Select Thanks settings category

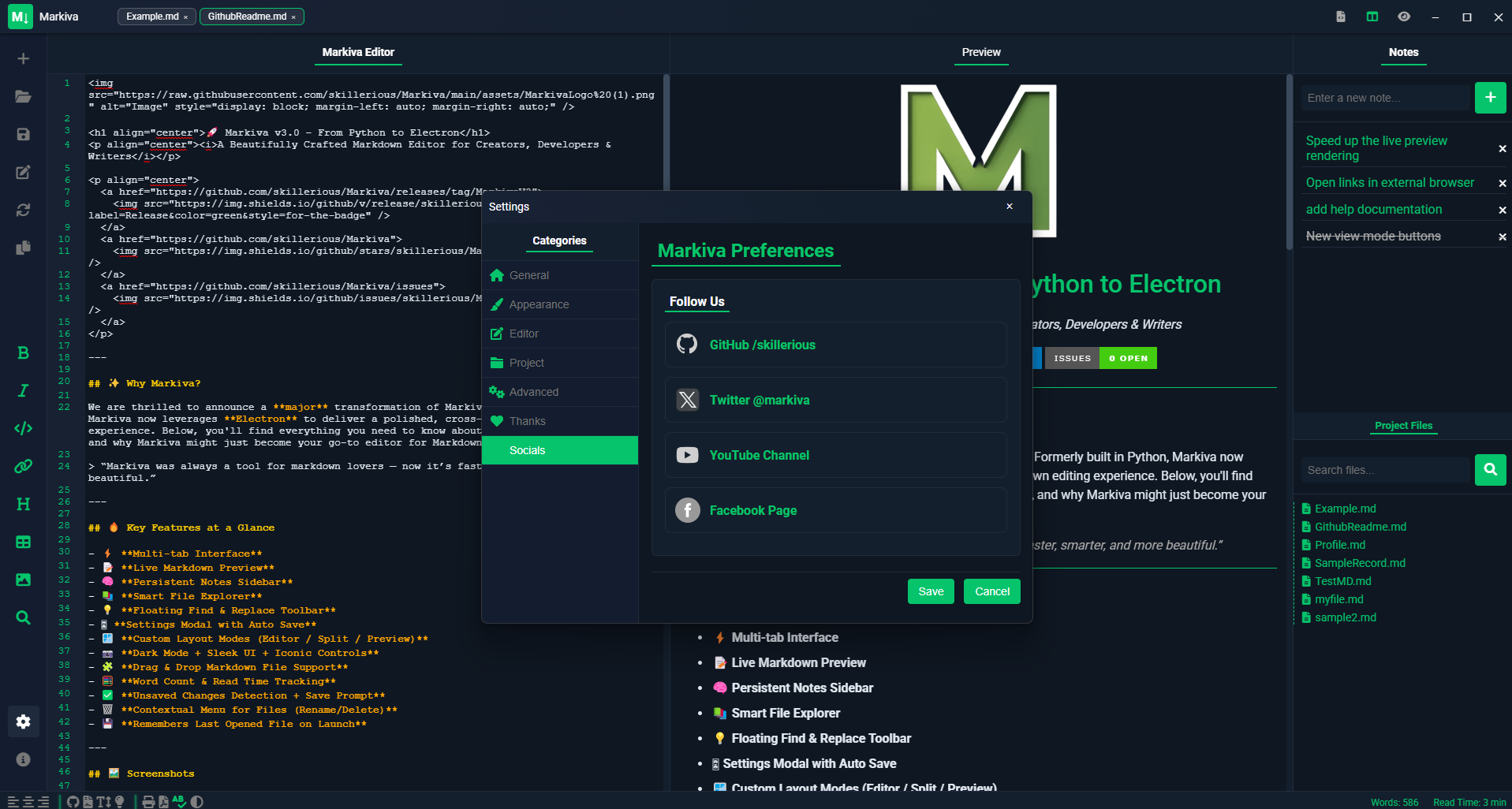560,421
